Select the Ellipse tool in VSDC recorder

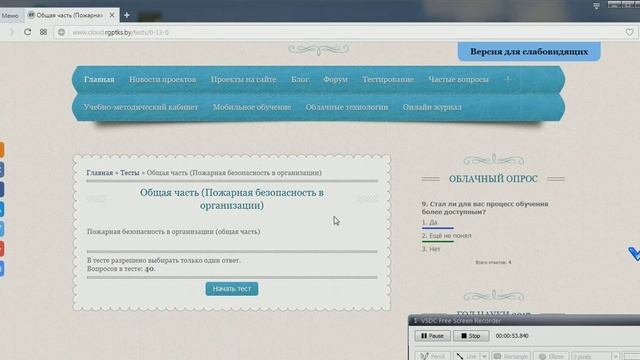(x=551, y=356)
